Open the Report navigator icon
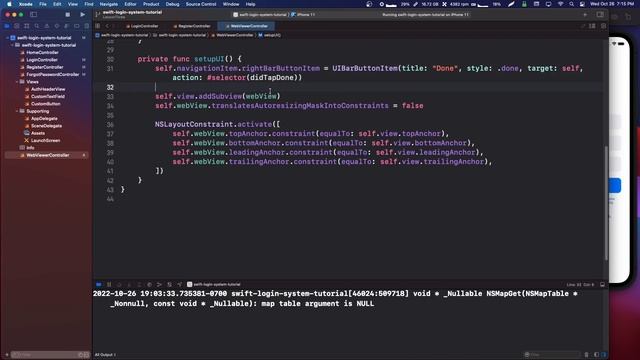640x360 pixels. coord(87,26)
